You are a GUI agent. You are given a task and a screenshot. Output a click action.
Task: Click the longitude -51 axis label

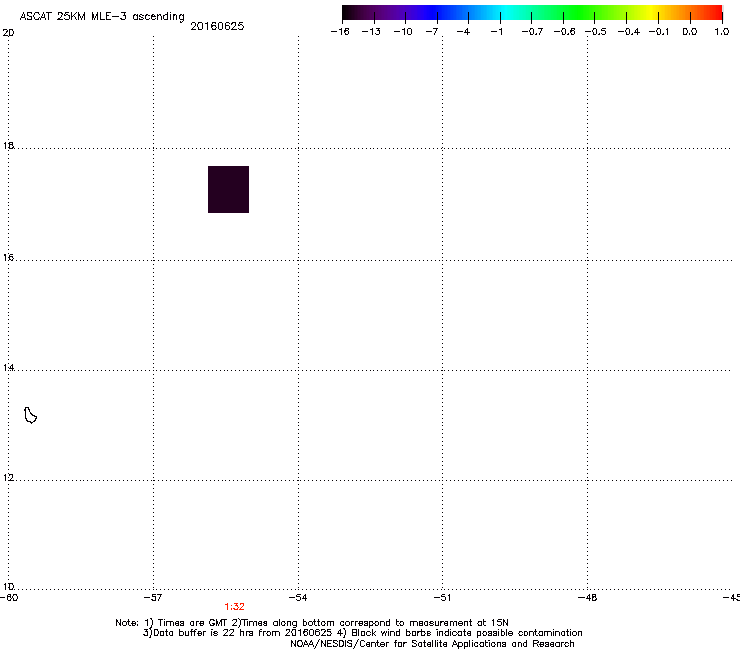pos(442,598)
